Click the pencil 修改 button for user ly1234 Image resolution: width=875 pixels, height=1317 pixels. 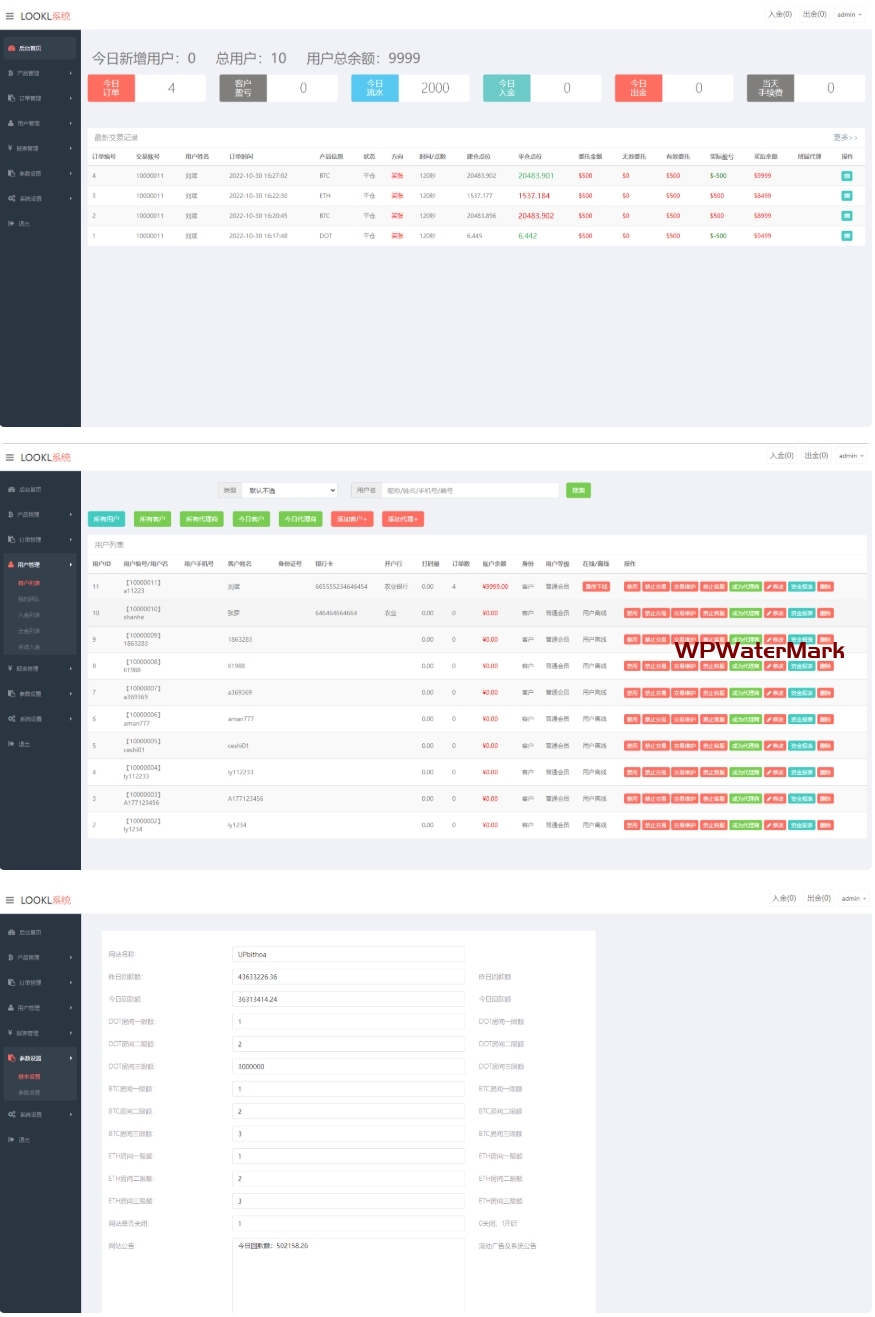(775, 825)
